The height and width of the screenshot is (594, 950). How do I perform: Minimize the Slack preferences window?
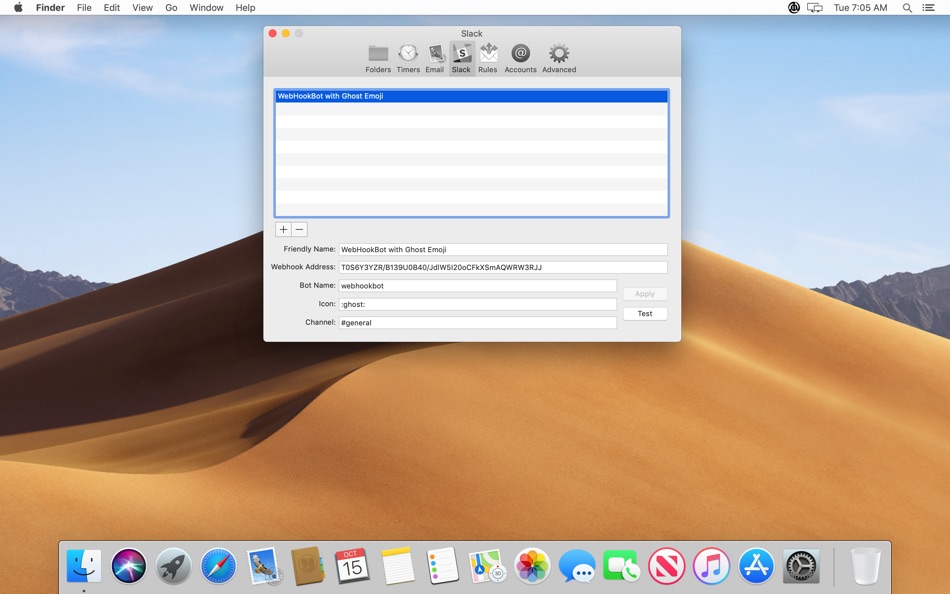tap(285, 33)
